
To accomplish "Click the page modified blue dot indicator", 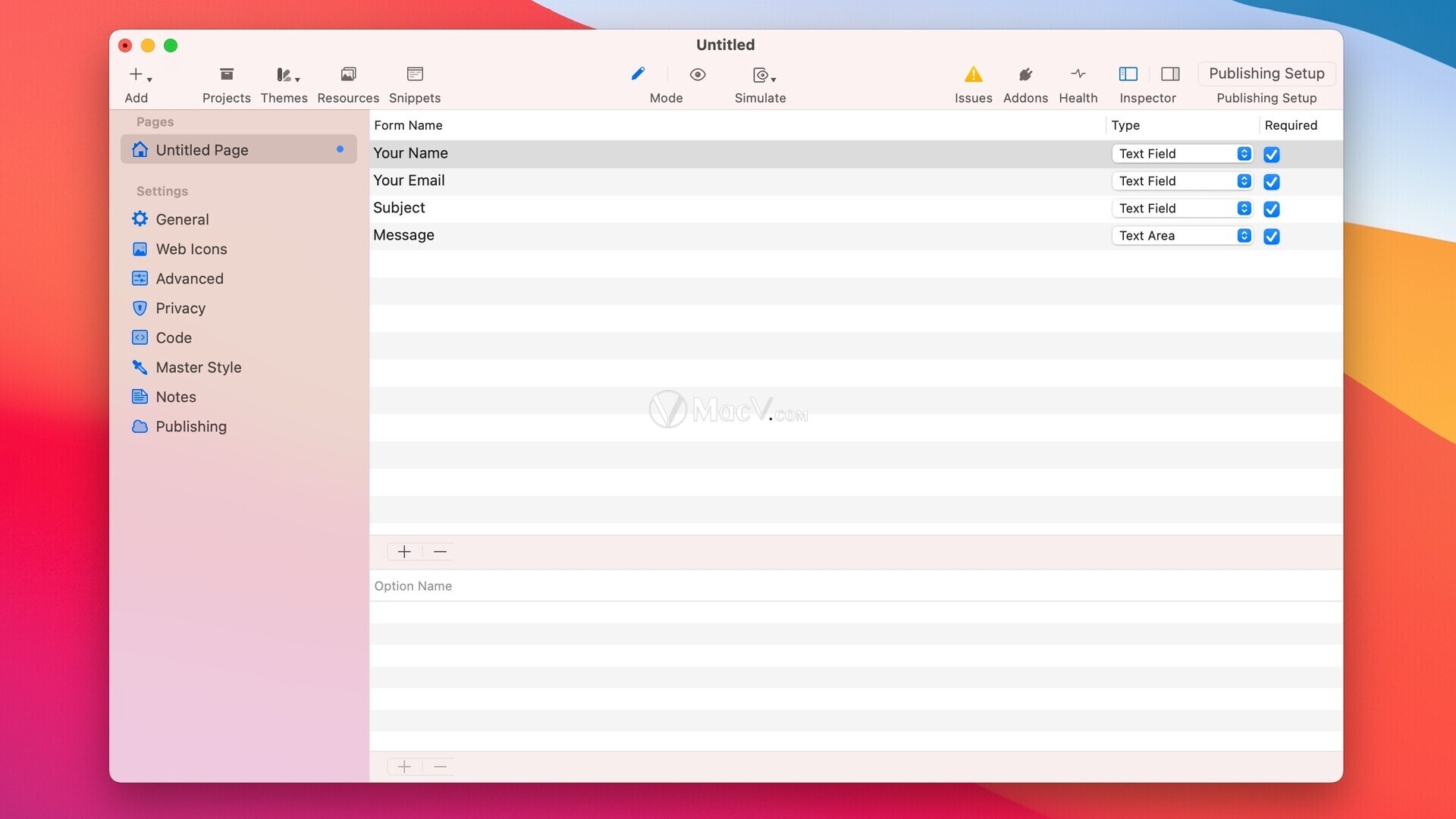I will (x=340, y=149).
